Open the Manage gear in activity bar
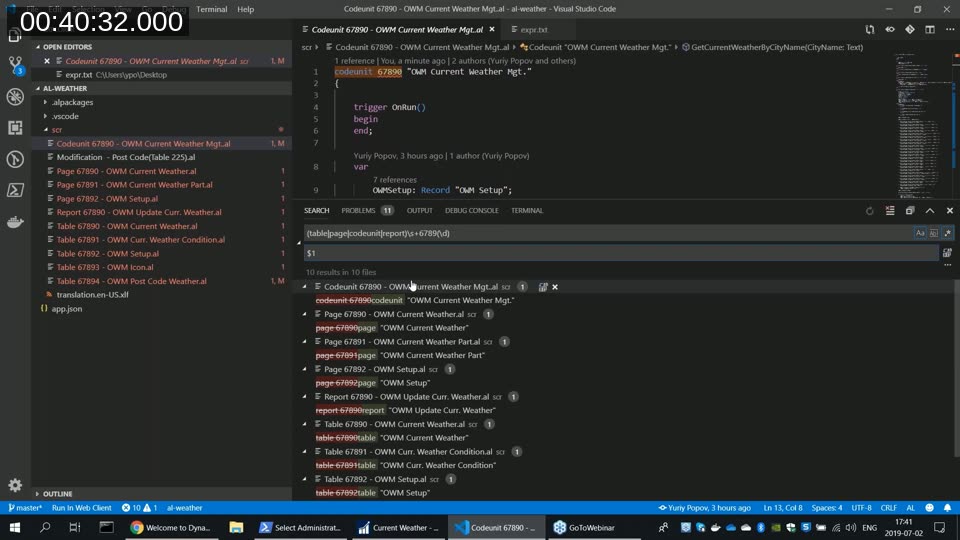 [x=15, y=486]
